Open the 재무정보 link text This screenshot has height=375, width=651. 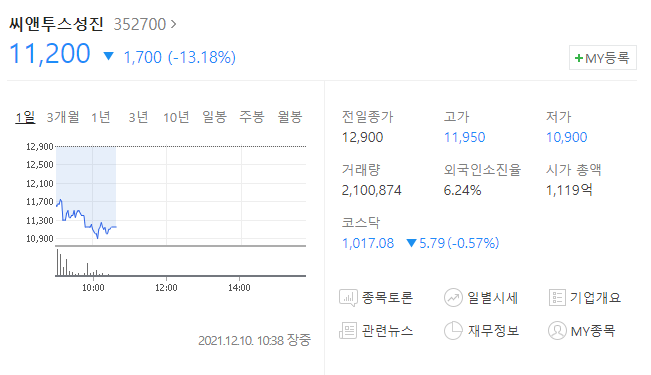point(493,331)
